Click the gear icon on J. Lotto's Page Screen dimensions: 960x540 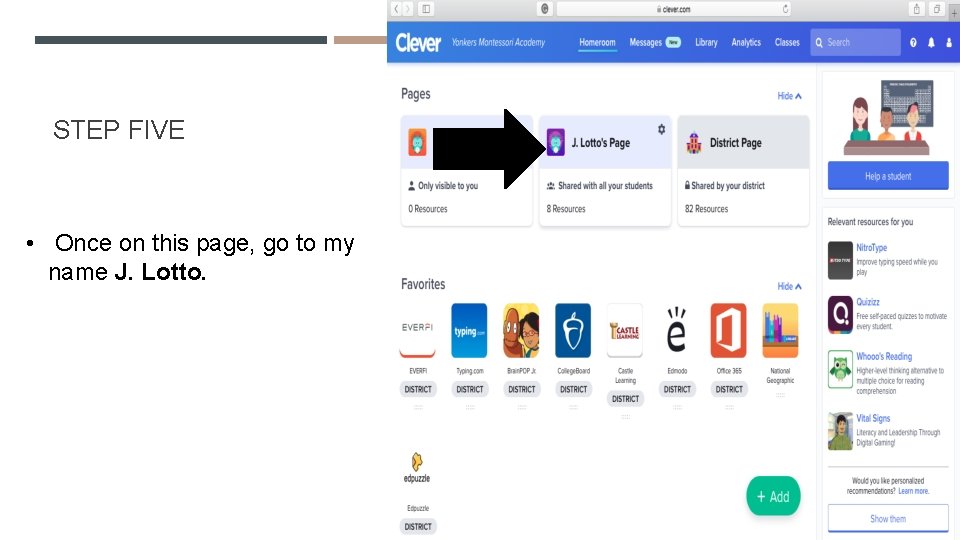(x=661, y=129)
